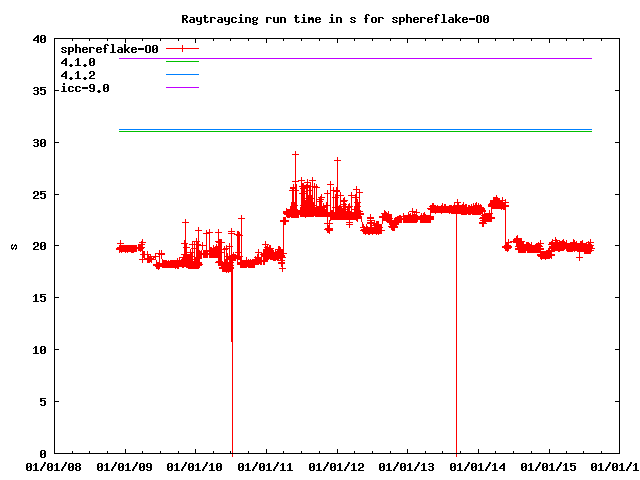640x480 pixels.
Task: Click the 25 tick label on y-axis
Action: point(39,195)
